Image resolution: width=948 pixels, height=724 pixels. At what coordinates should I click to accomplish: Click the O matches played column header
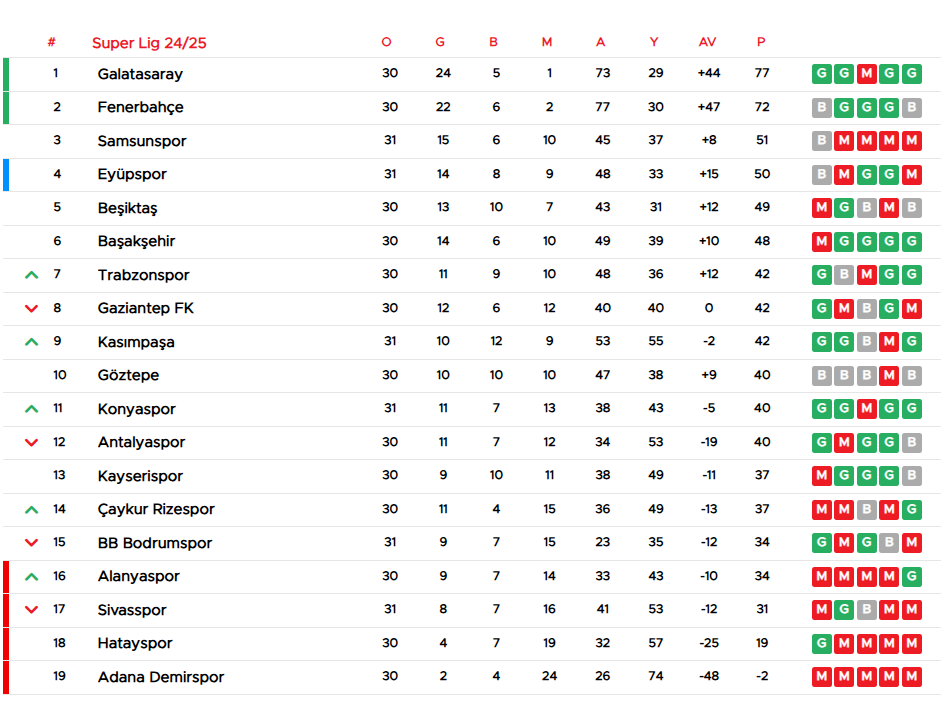pos(387,42)
